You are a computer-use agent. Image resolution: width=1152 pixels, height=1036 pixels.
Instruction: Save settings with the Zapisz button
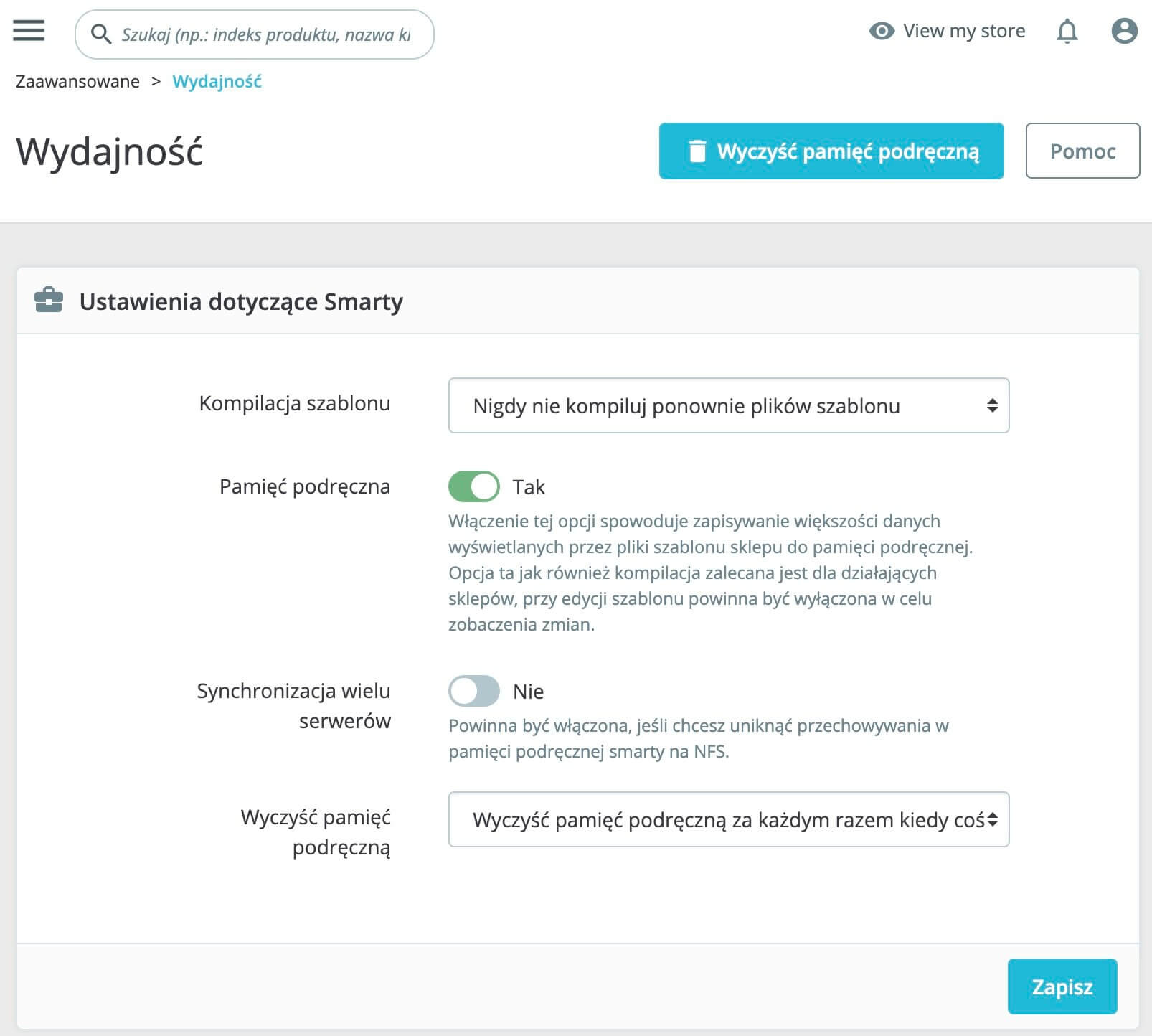pos(1062,986)
